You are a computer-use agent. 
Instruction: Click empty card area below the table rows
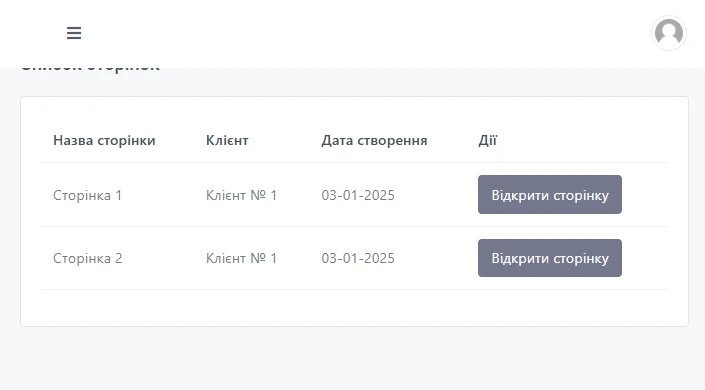pos(354,308)
